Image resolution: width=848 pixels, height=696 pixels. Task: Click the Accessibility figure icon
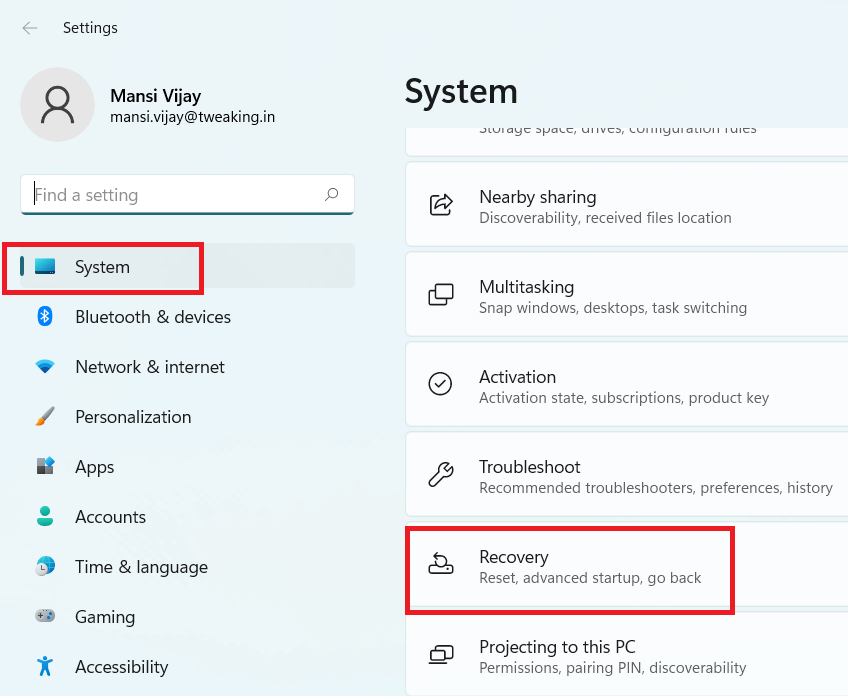pos(45,666)
